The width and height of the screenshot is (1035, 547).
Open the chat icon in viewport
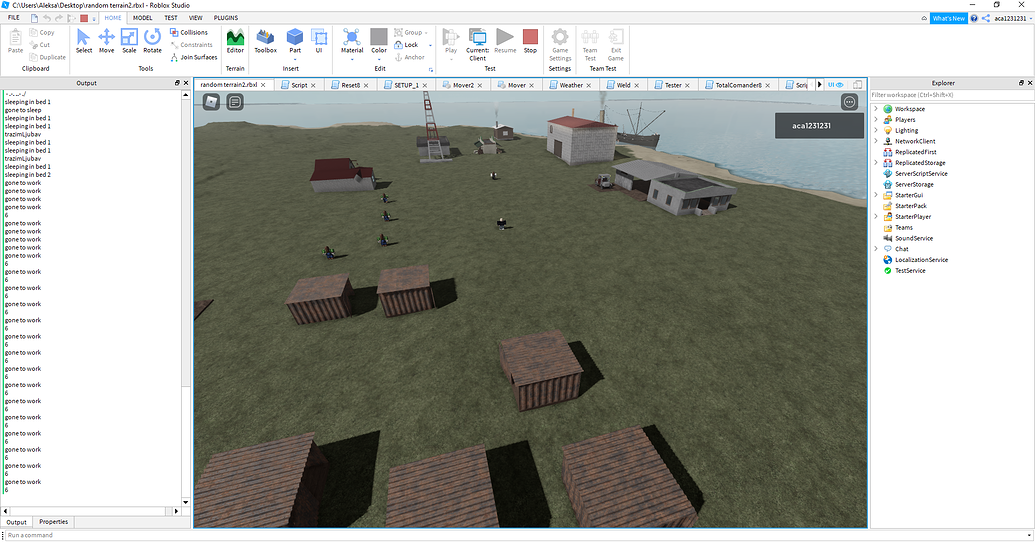point(235,102)
